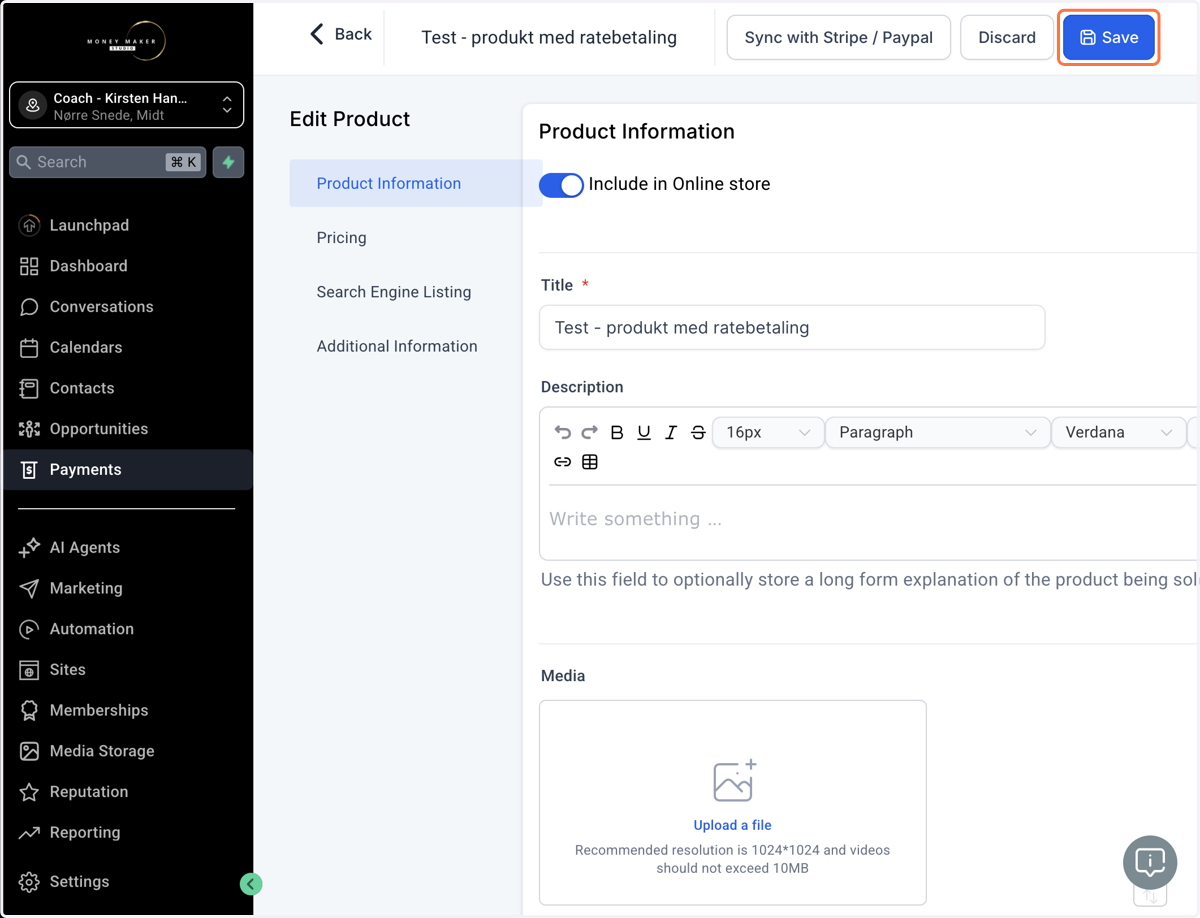Select the Pricing section tab
1200x918 pixels.
pyautogui.click(x=342, y=237)
